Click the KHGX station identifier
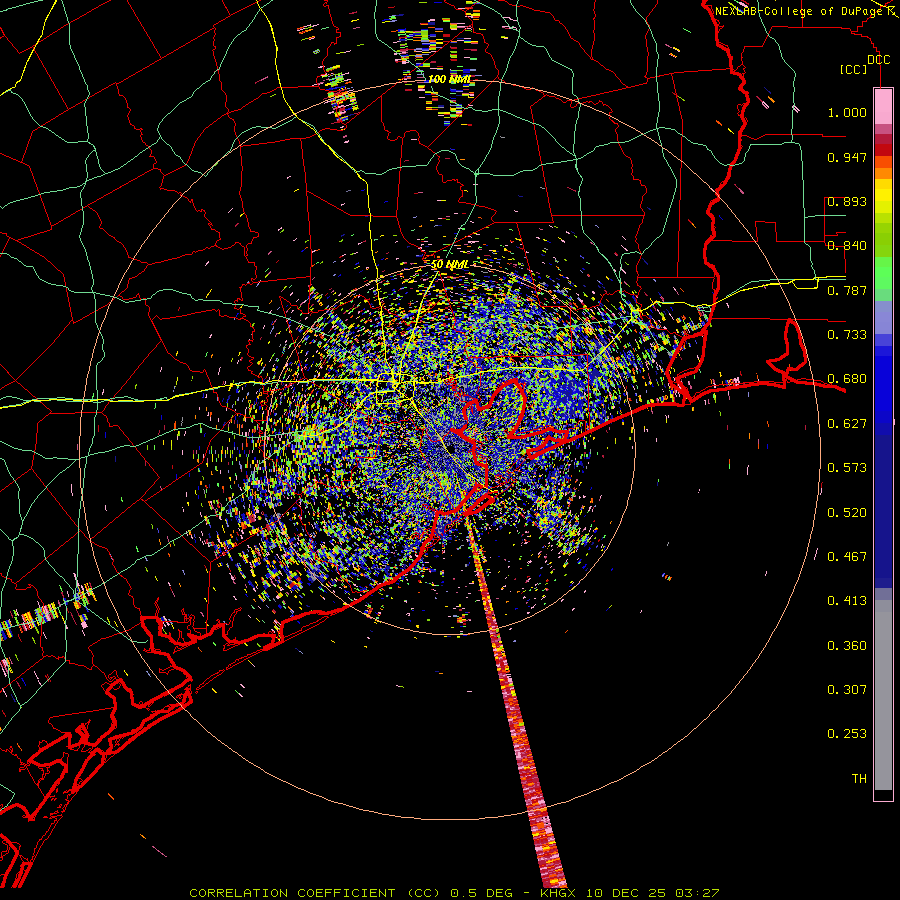This screenshot has width=900, height=900. click(557, 893)
